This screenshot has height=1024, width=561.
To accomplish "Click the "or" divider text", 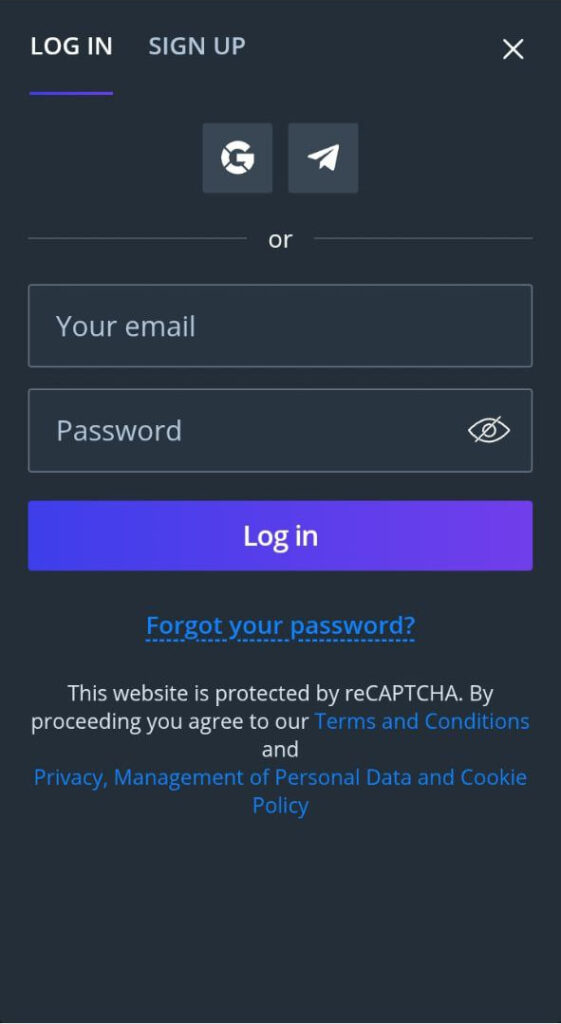I will (280, 240).
